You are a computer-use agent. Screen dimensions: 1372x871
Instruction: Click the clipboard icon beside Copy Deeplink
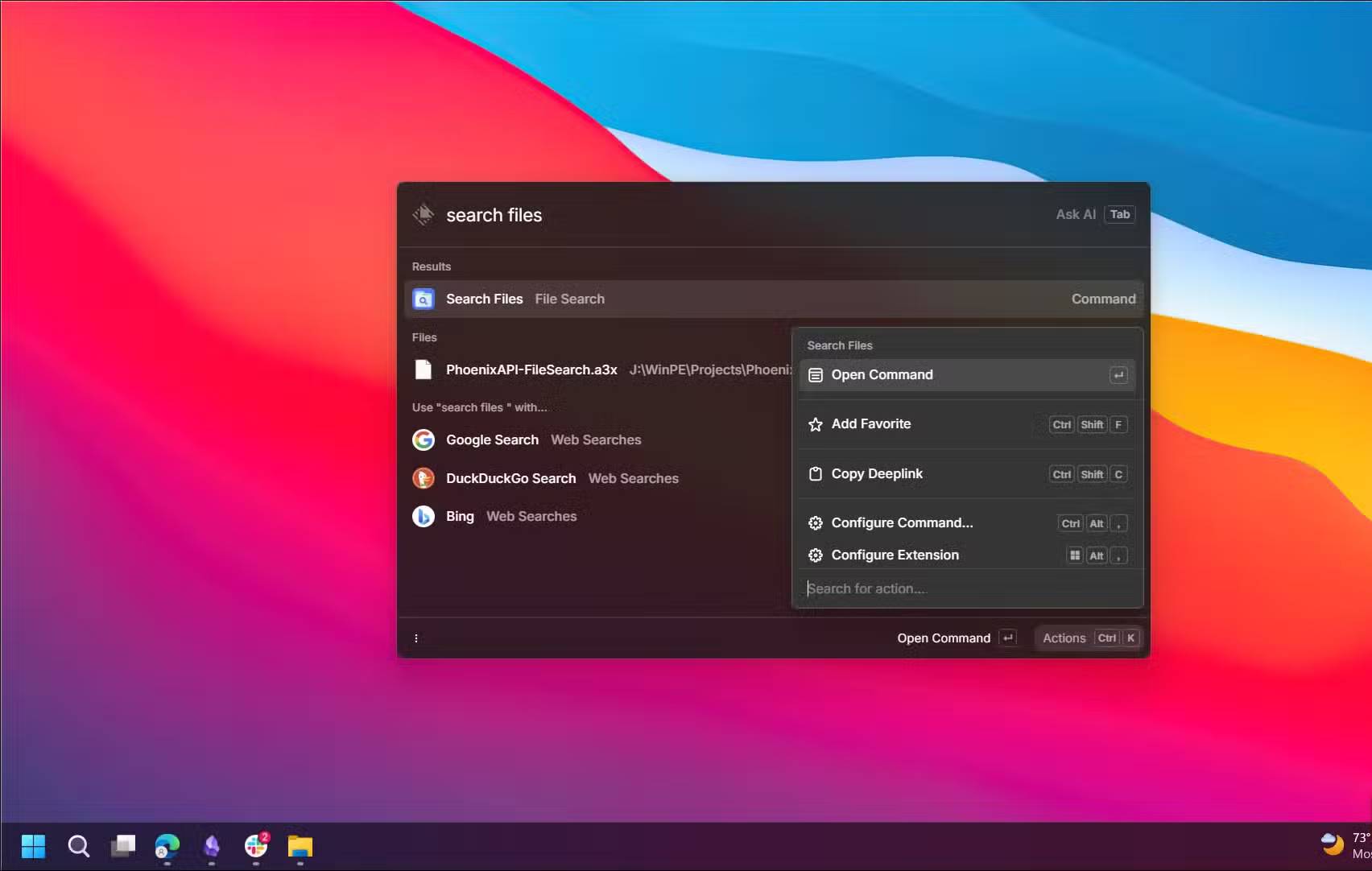pos(815,474)
